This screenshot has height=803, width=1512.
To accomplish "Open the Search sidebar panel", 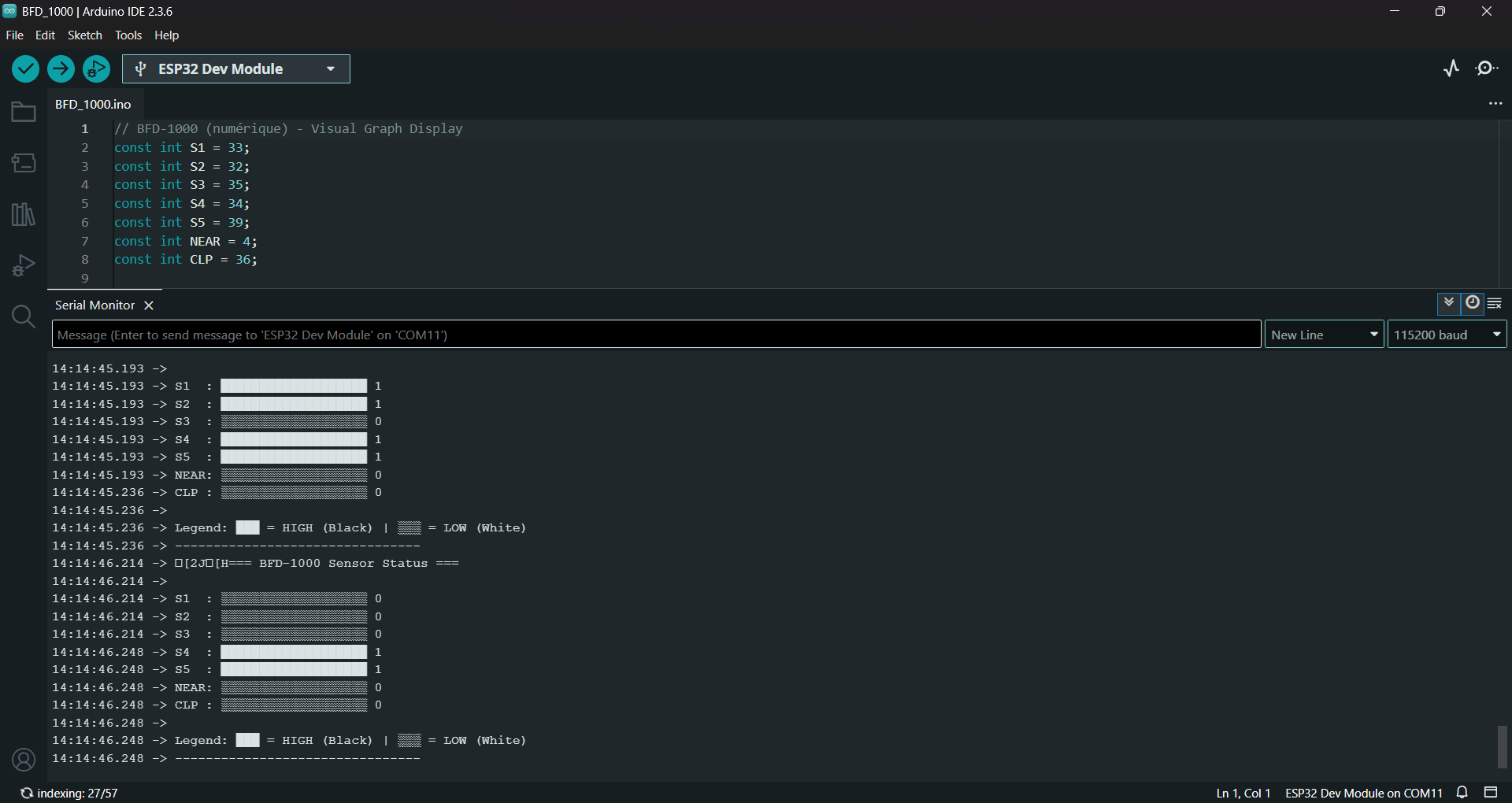I will click(24, 316).
